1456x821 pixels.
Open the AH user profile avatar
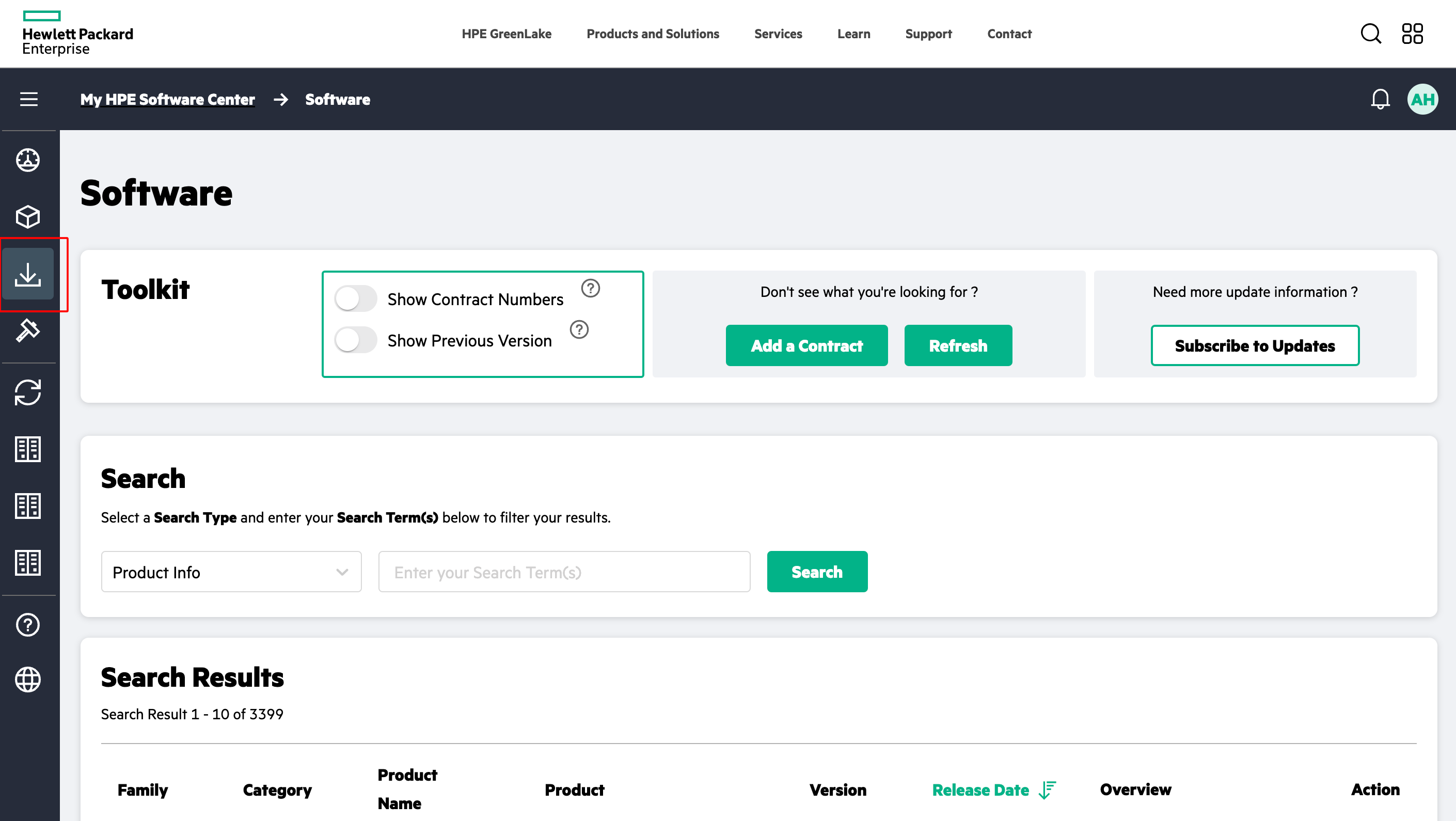(x=1422, y=99)
